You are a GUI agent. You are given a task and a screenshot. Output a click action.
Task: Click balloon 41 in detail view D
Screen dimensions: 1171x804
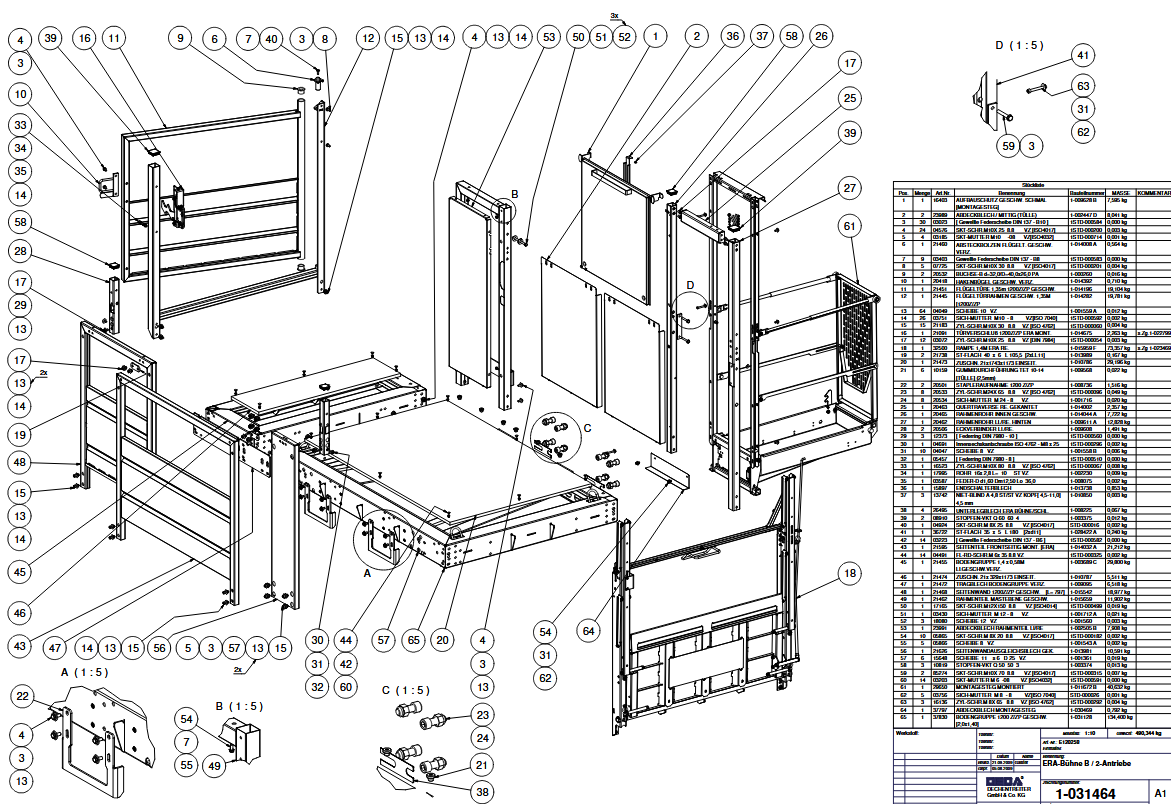pyautogui.click(x=1082, y=54)
